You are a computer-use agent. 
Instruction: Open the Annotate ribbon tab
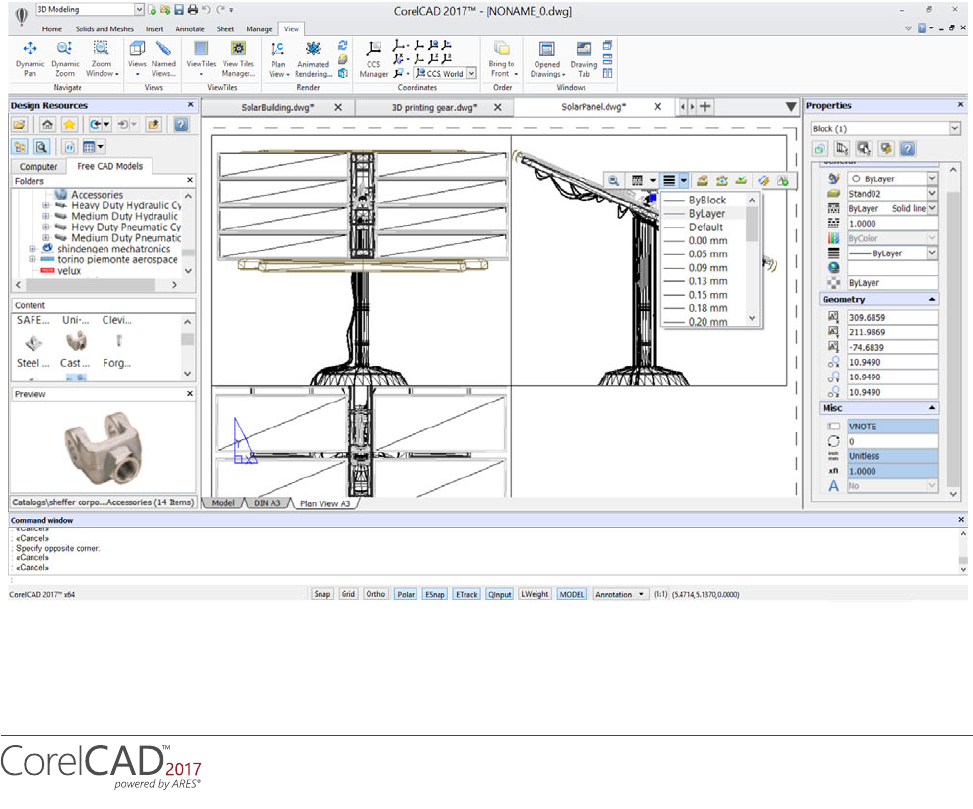tap(190, 29)
